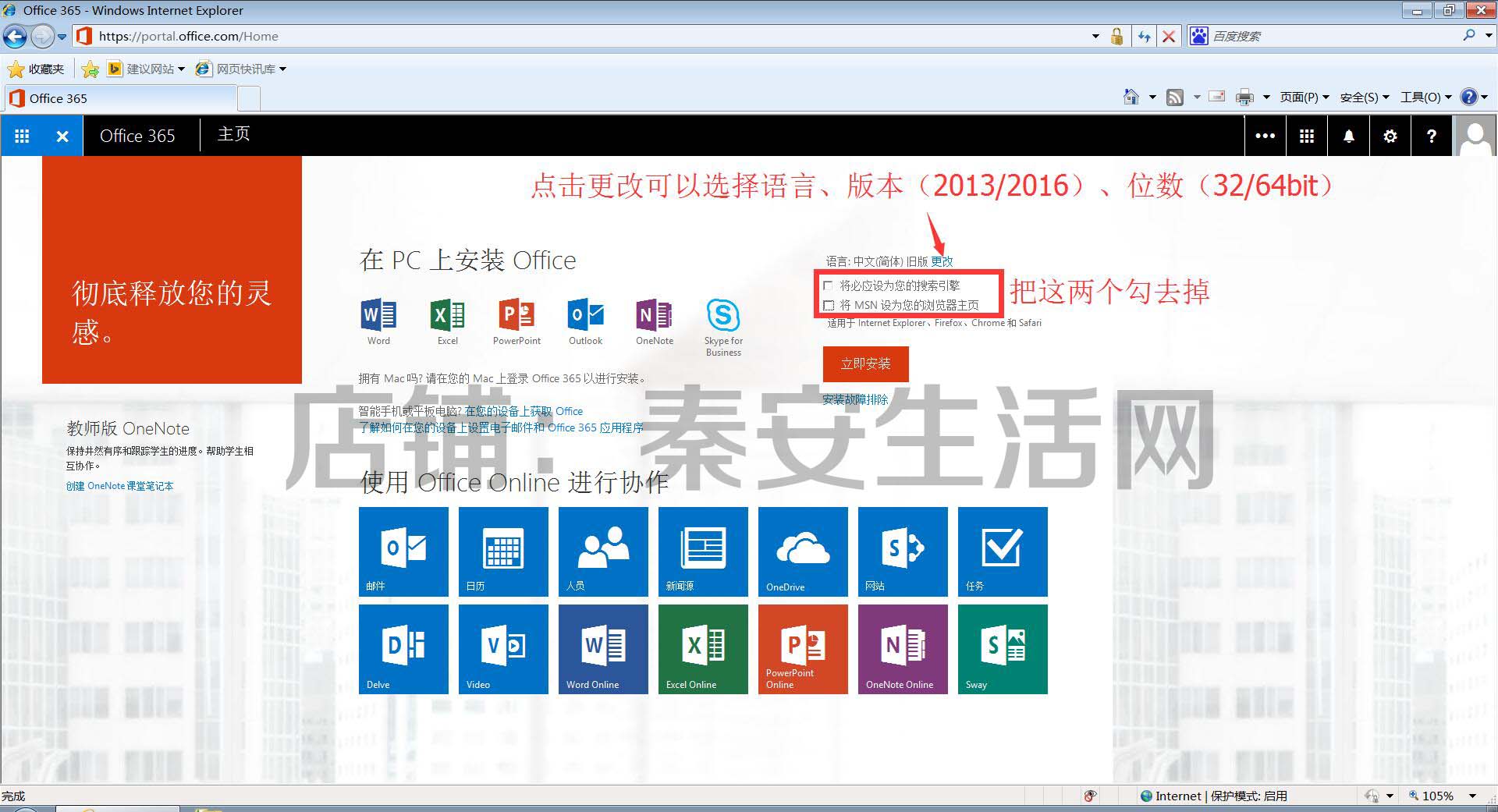Launch the OneNote Online tile
The height and width of the screenshot is (812, 1498).
point(903,649)
